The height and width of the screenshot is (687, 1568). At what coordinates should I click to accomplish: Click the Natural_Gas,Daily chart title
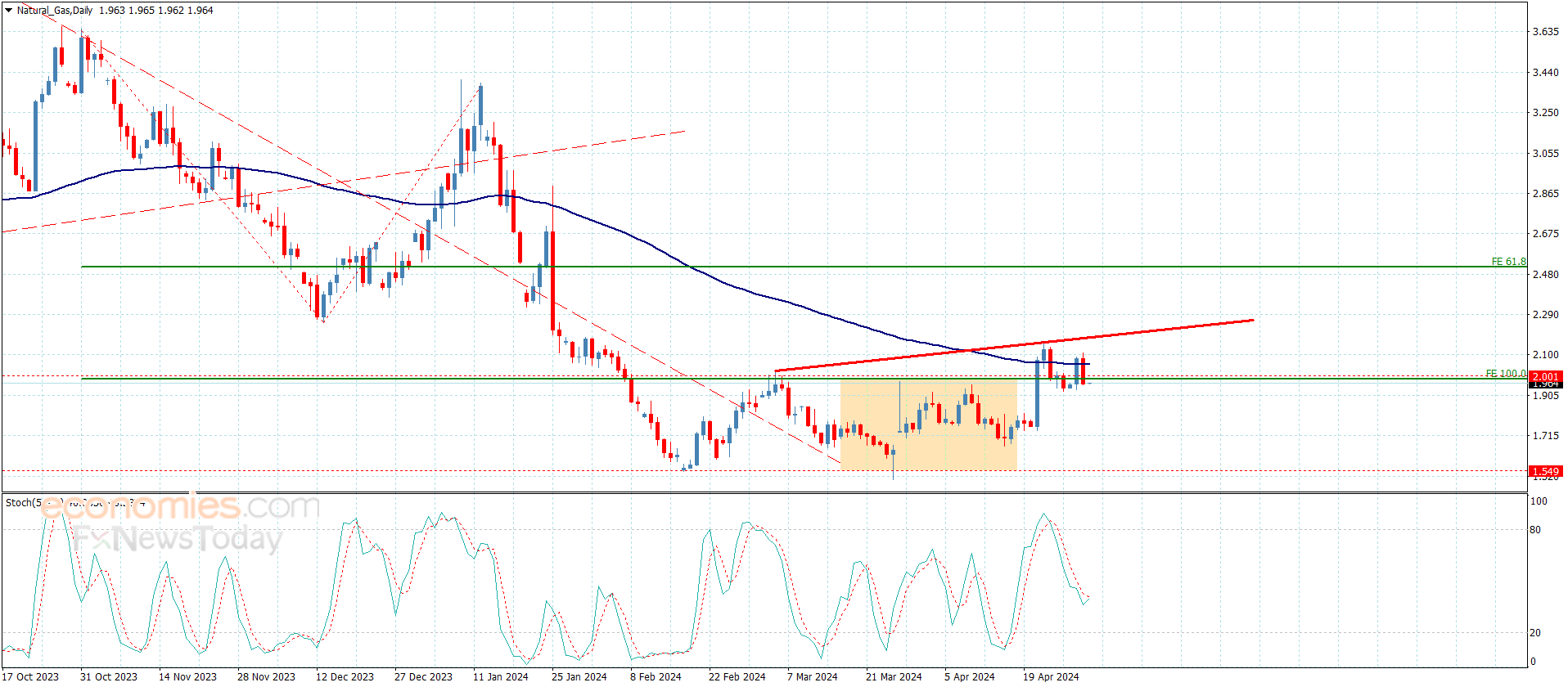tap(55, 11)
